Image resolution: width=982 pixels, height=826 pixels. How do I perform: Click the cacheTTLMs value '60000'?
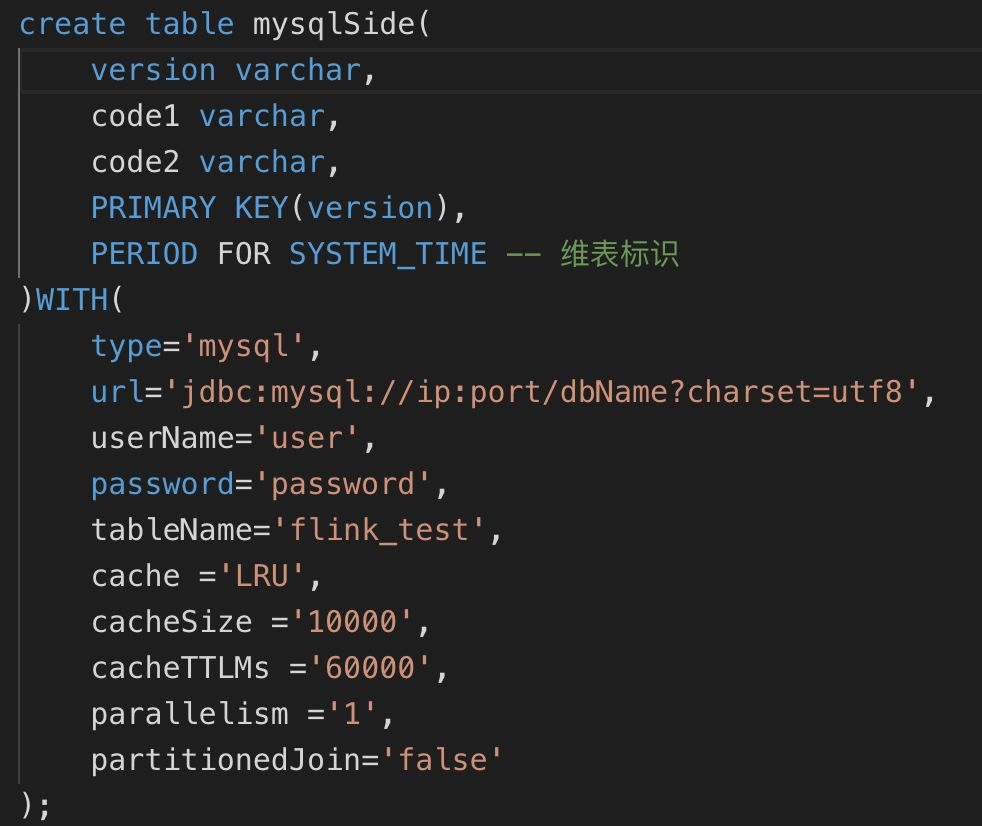[x=370, y=668]
